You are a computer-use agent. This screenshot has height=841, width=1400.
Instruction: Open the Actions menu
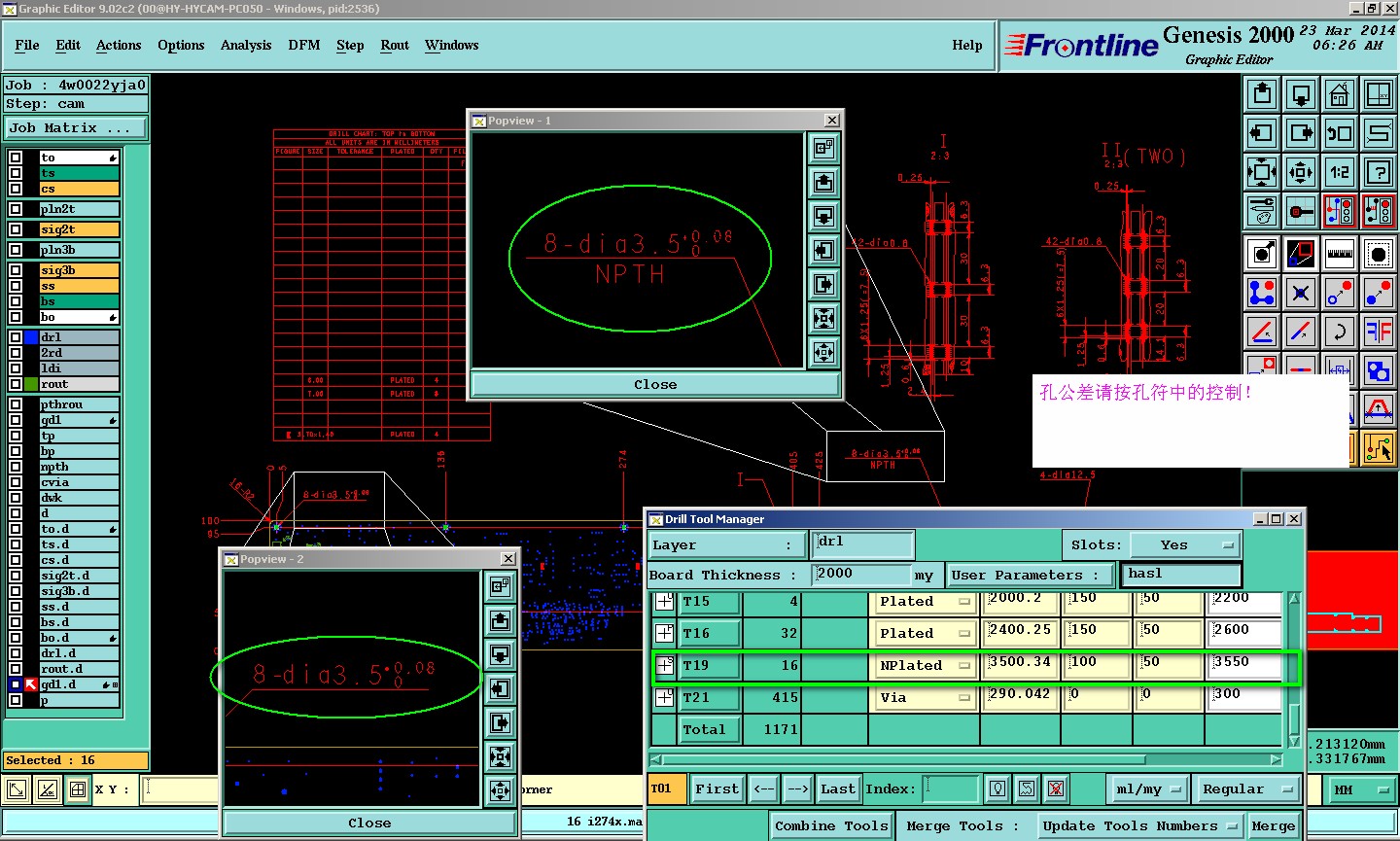[119, 45]
